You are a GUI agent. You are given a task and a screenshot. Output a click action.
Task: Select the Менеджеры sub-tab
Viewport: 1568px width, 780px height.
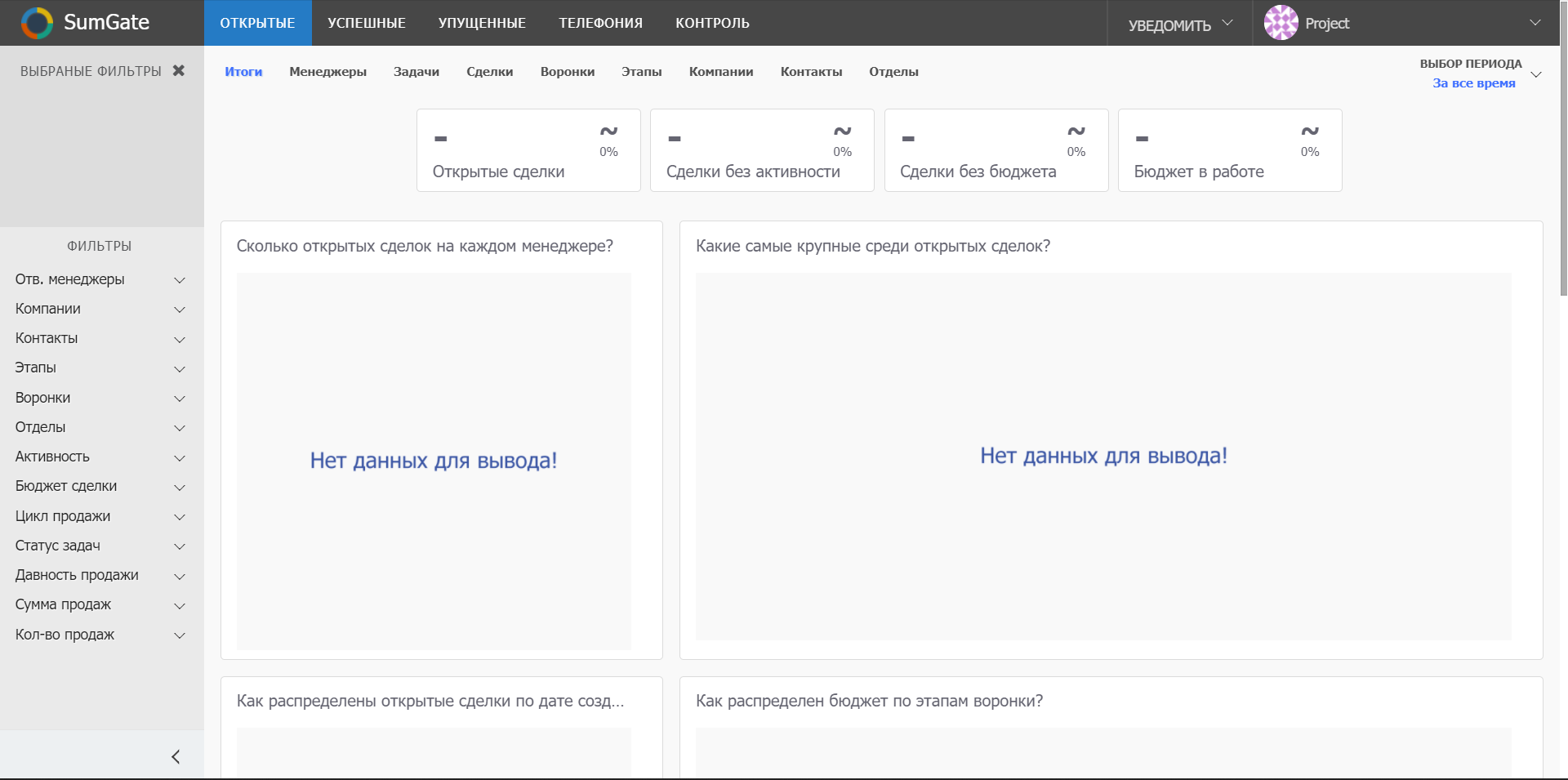click(x=327, y=72)
